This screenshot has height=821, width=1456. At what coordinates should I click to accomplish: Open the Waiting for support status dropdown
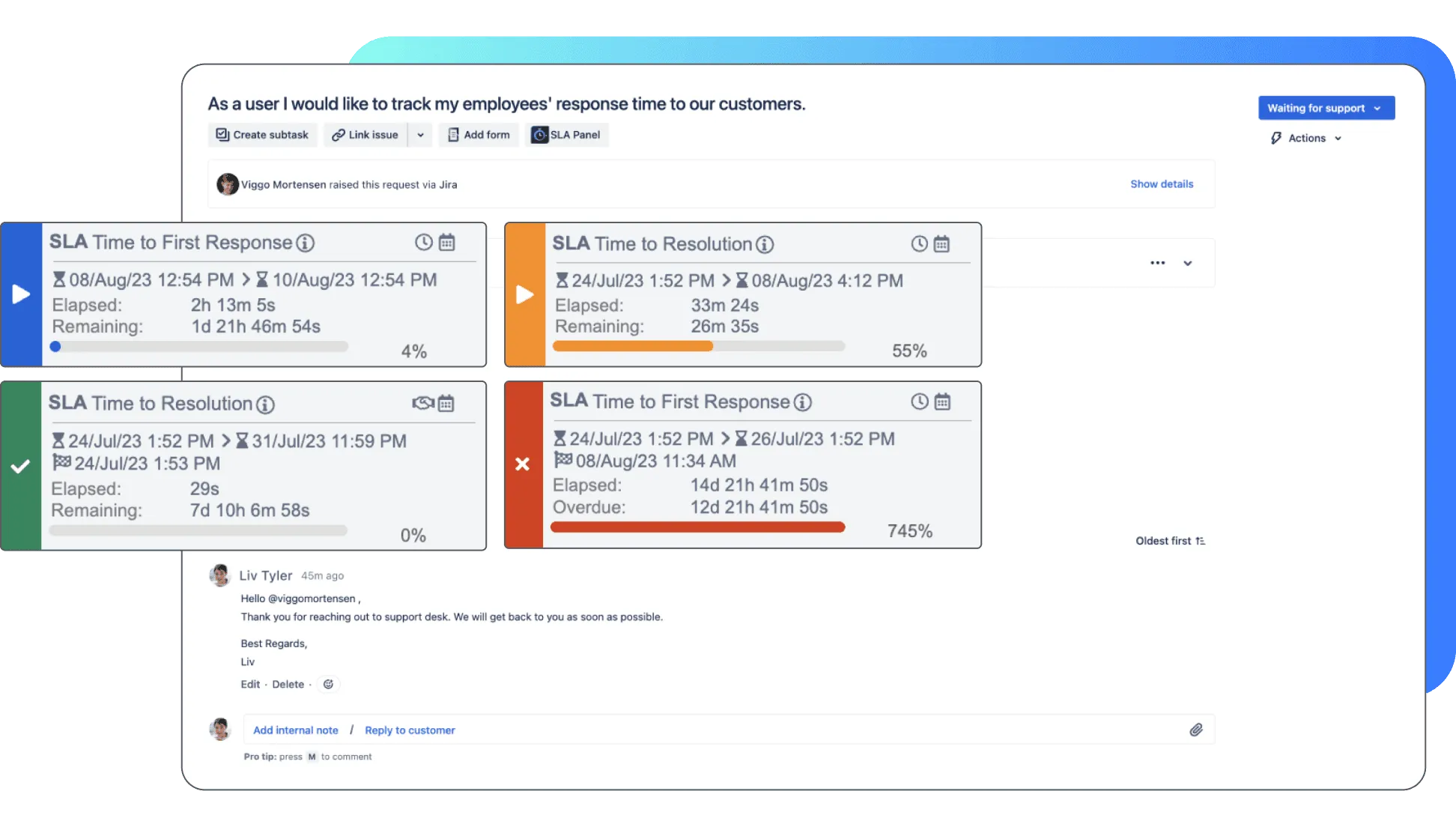1326,108
